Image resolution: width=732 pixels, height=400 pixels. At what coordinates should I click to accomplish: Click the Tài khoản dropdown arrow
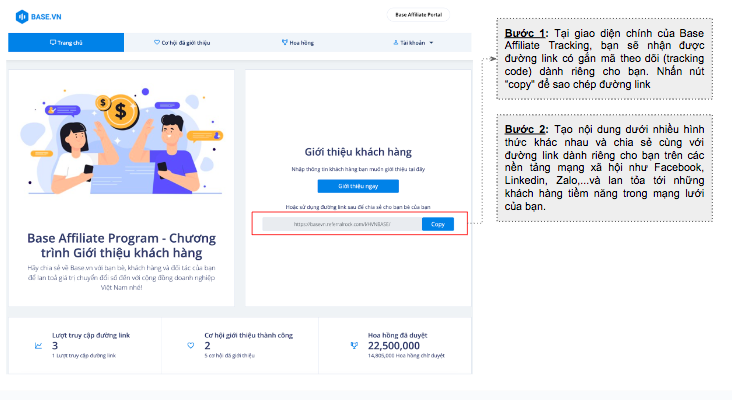pyautogui.click(x=431, y=43)
